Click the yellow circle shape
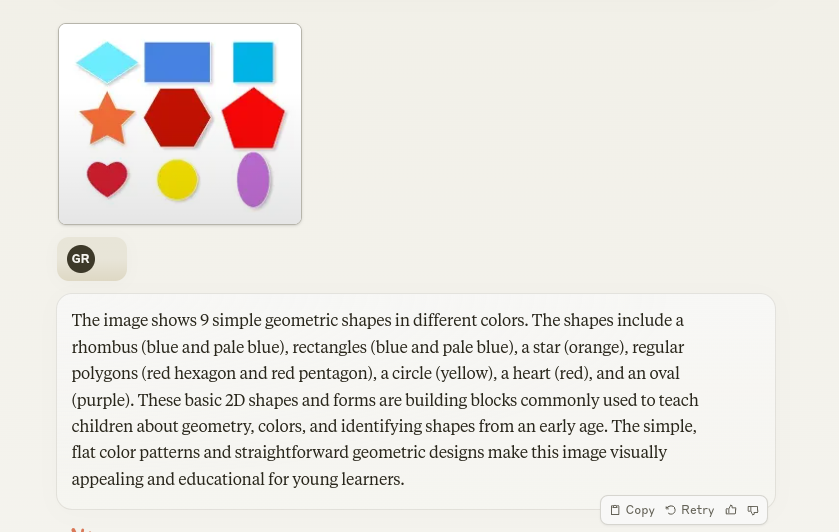Image resolution: width=839 pixels, height=532 pixels. point(177,180)
